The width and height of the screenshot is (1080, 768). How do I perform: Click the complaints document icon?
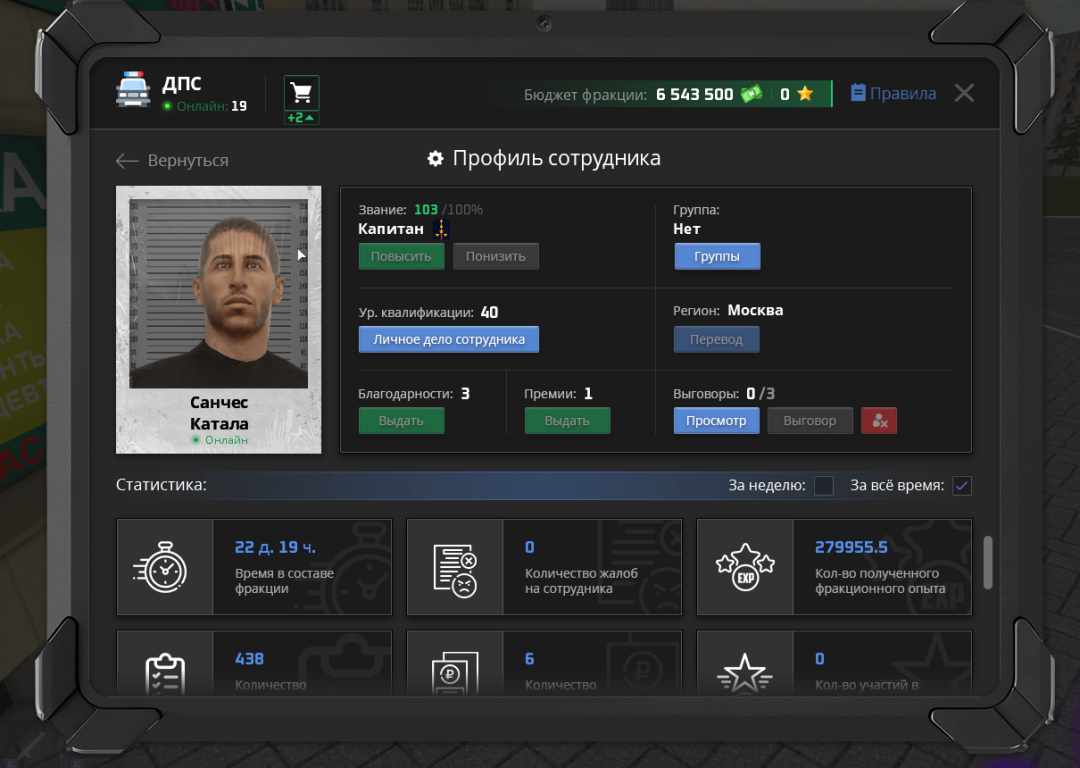pyautogui.click(x=455, y=570)
